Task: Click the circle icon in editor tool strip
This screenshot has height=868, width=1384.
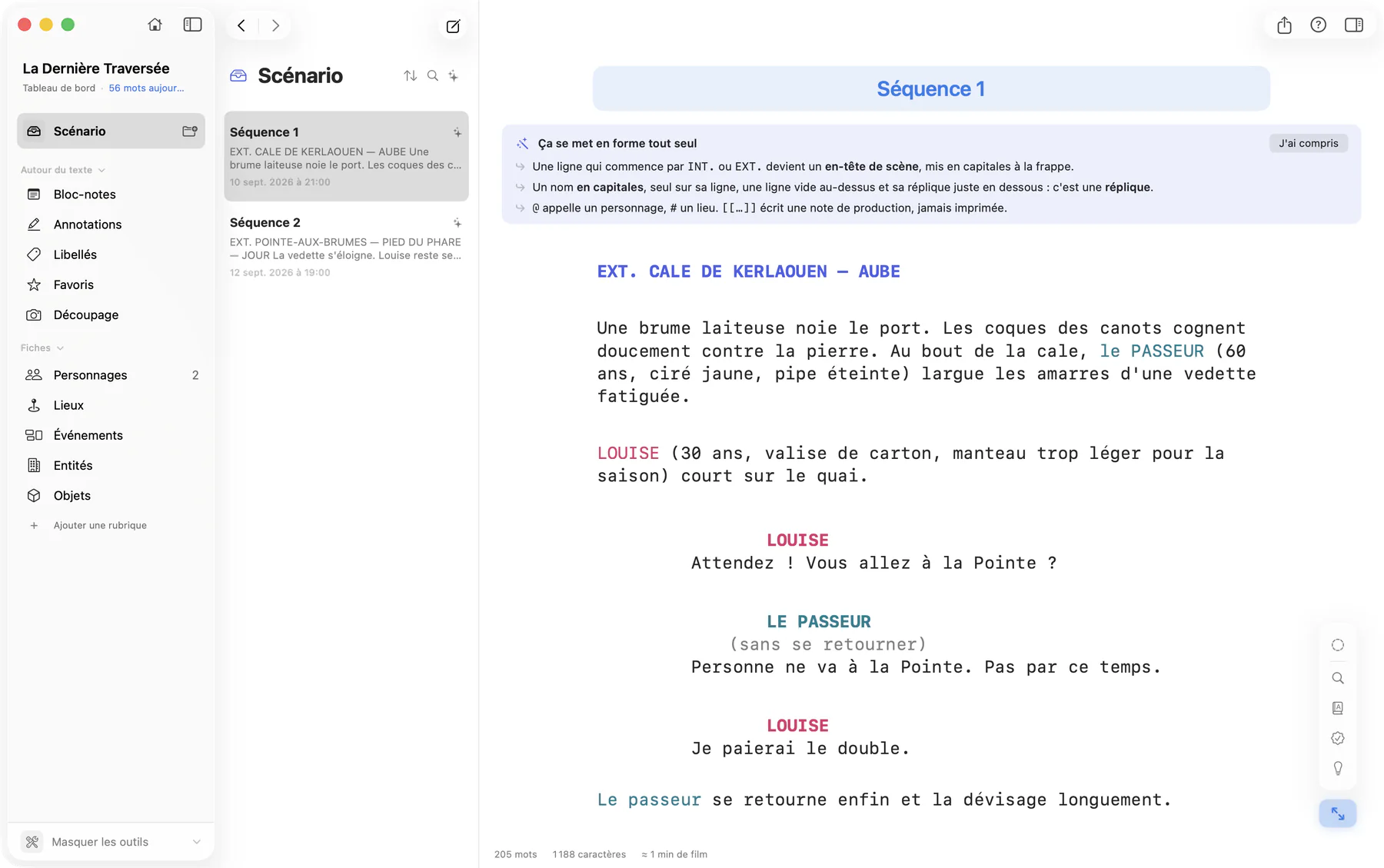Action: 1338,645
